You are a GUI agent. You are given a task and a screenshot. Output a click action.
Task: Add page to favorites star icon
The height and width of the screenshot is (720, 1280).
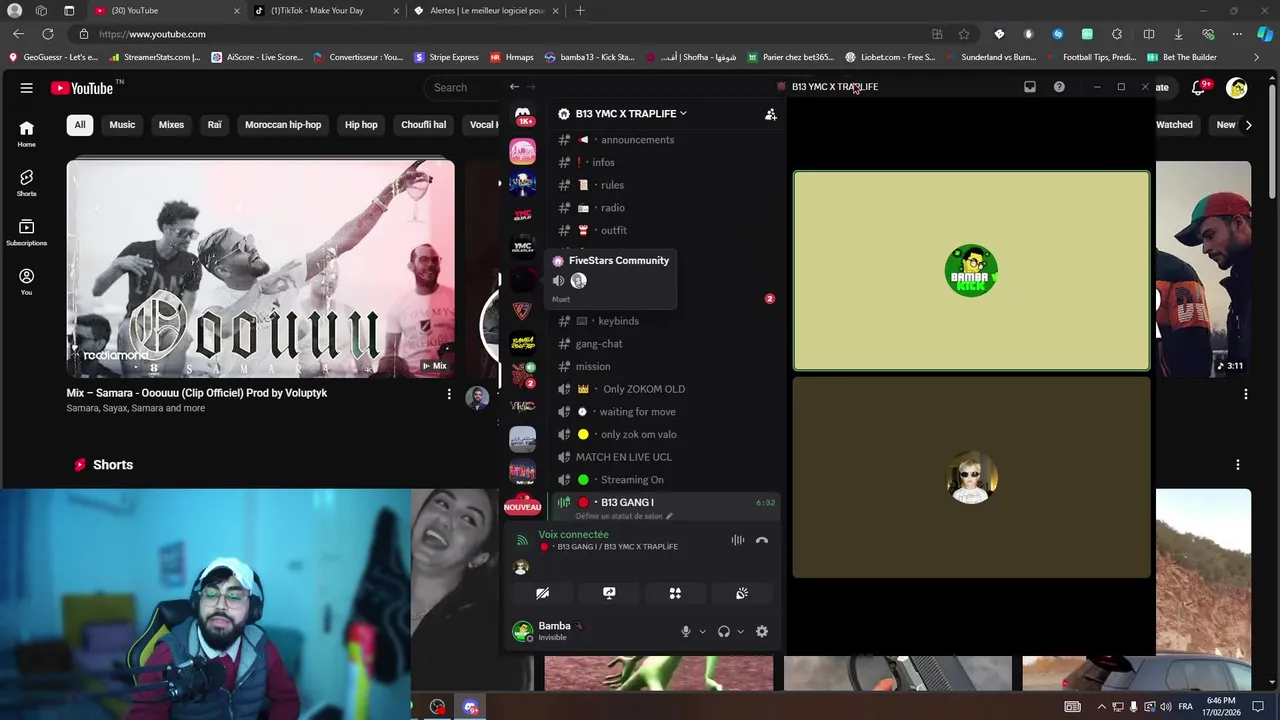[x=964, y=34]
